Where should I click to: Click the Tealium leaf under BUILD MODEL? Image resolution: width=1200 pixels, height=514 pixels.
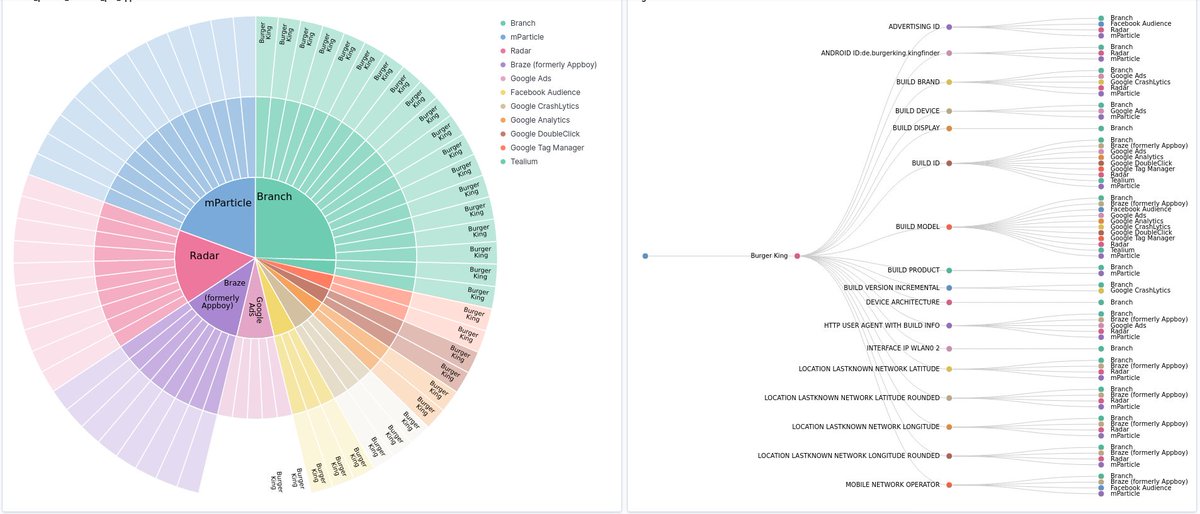(1101, 250)
